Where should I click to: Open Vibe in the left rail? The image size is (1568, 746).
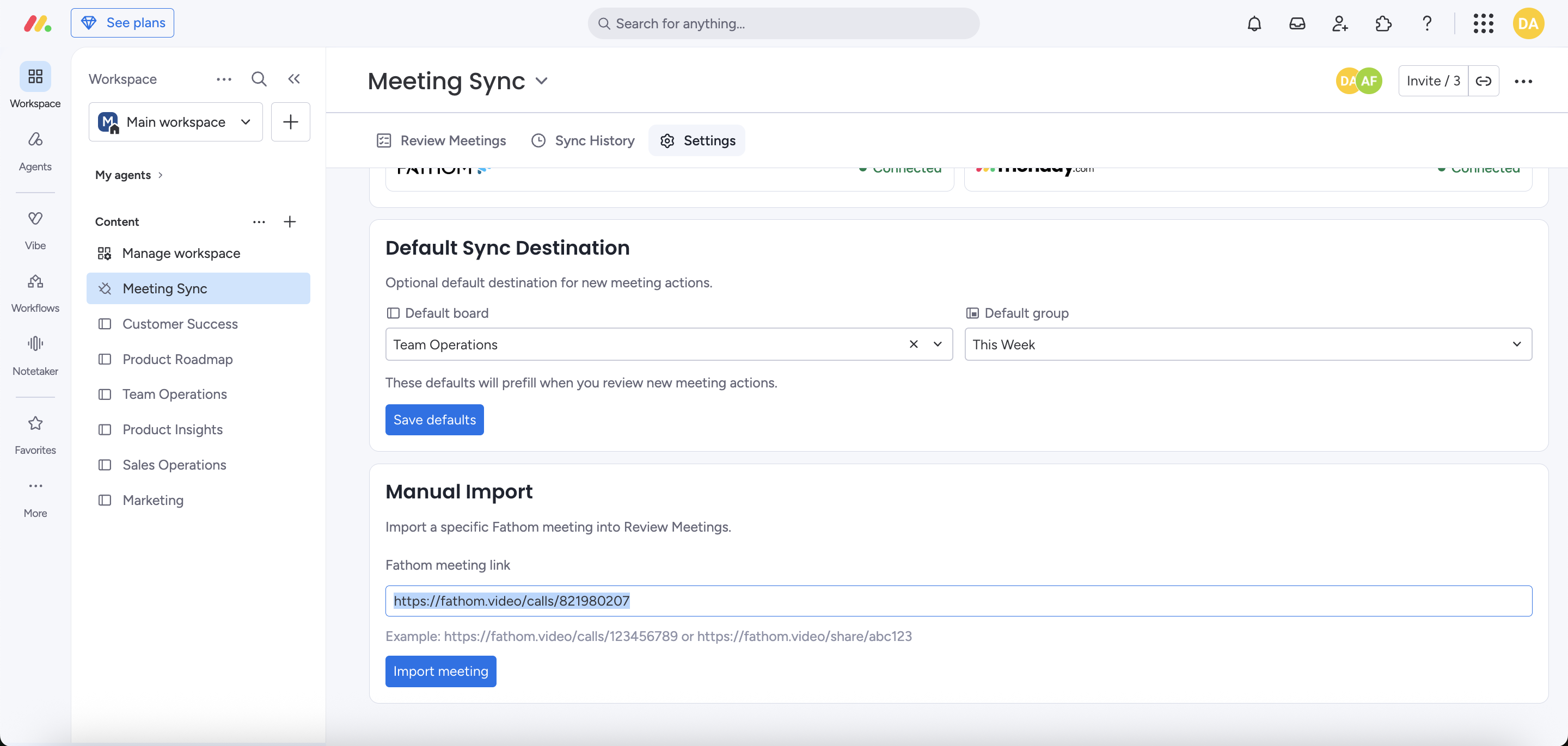[x=35, y=230]
